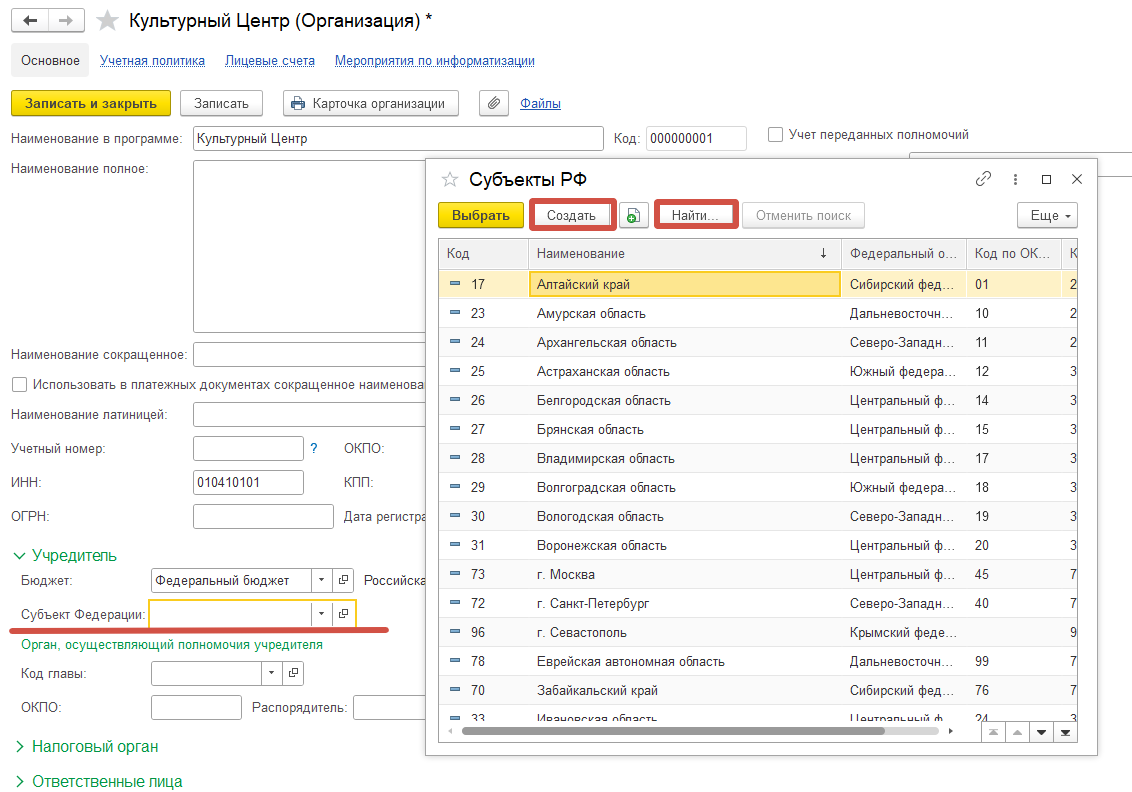Viewport: 1132px width, 792px height.
Task: Click the Код field with 000000001
Action: [696, 139]
